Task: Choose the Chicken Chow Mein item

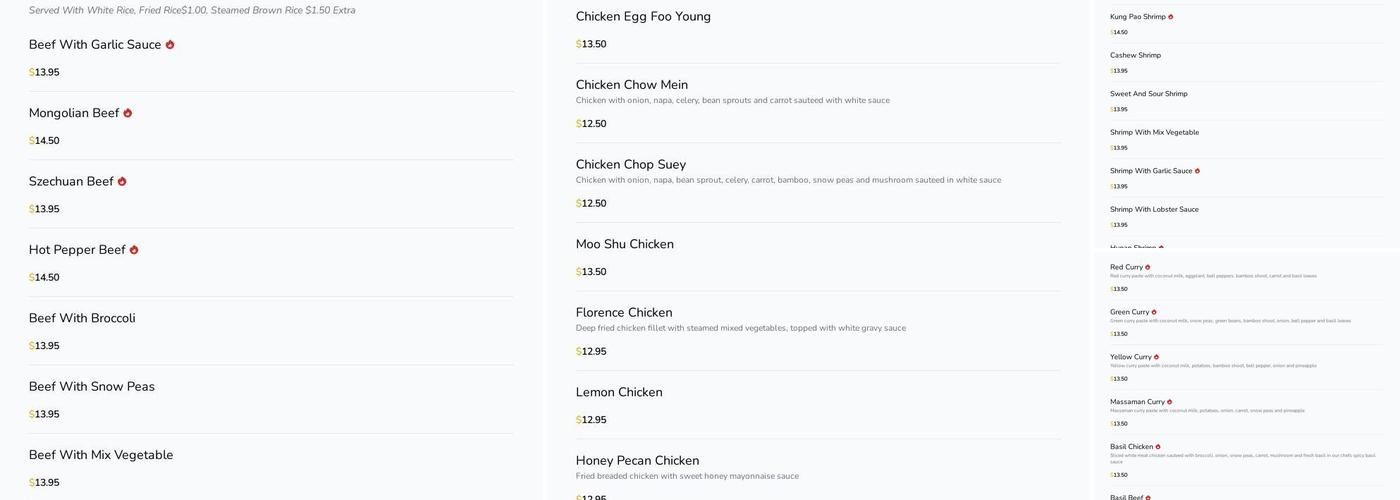Action: [631, 85]
